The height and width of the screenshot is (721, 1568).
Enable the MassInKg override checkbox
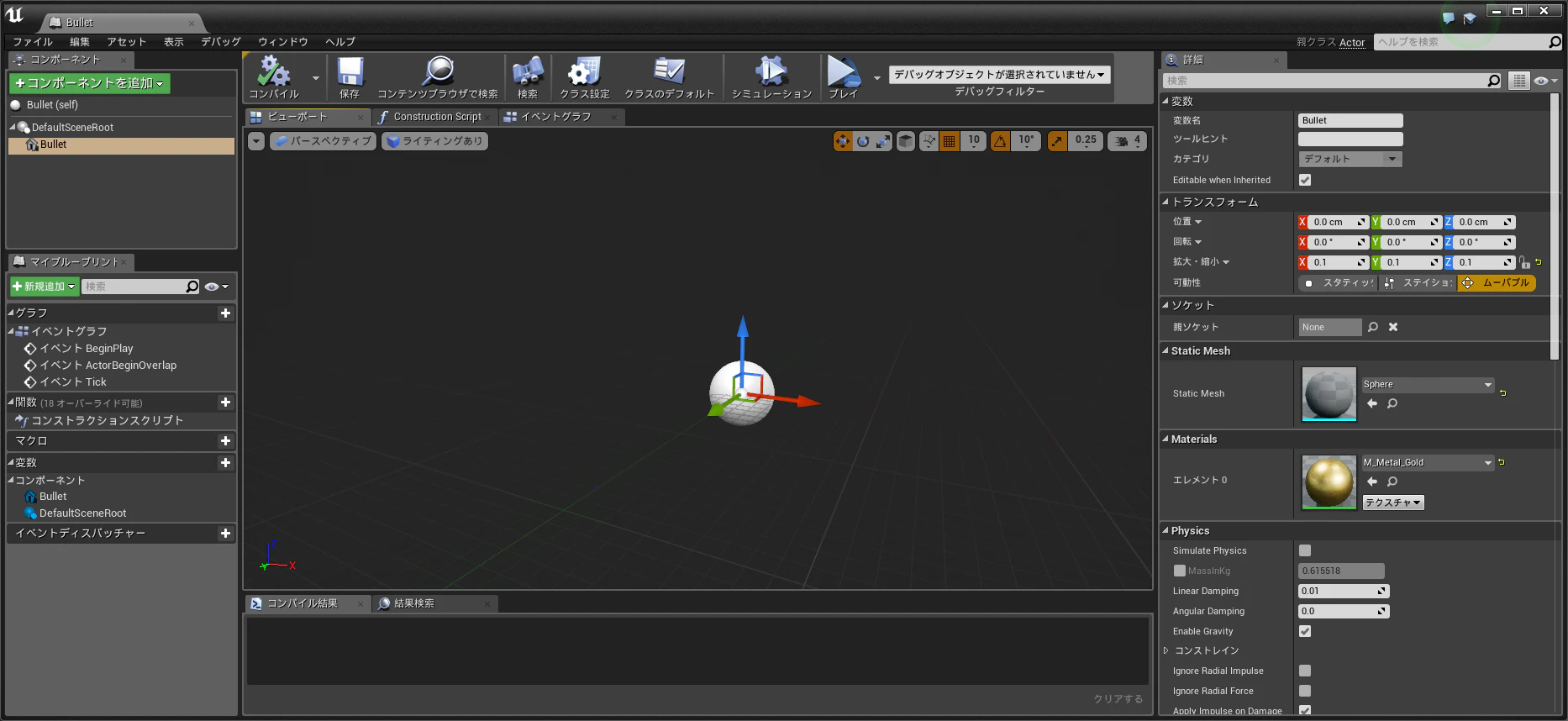(1180, 571)
